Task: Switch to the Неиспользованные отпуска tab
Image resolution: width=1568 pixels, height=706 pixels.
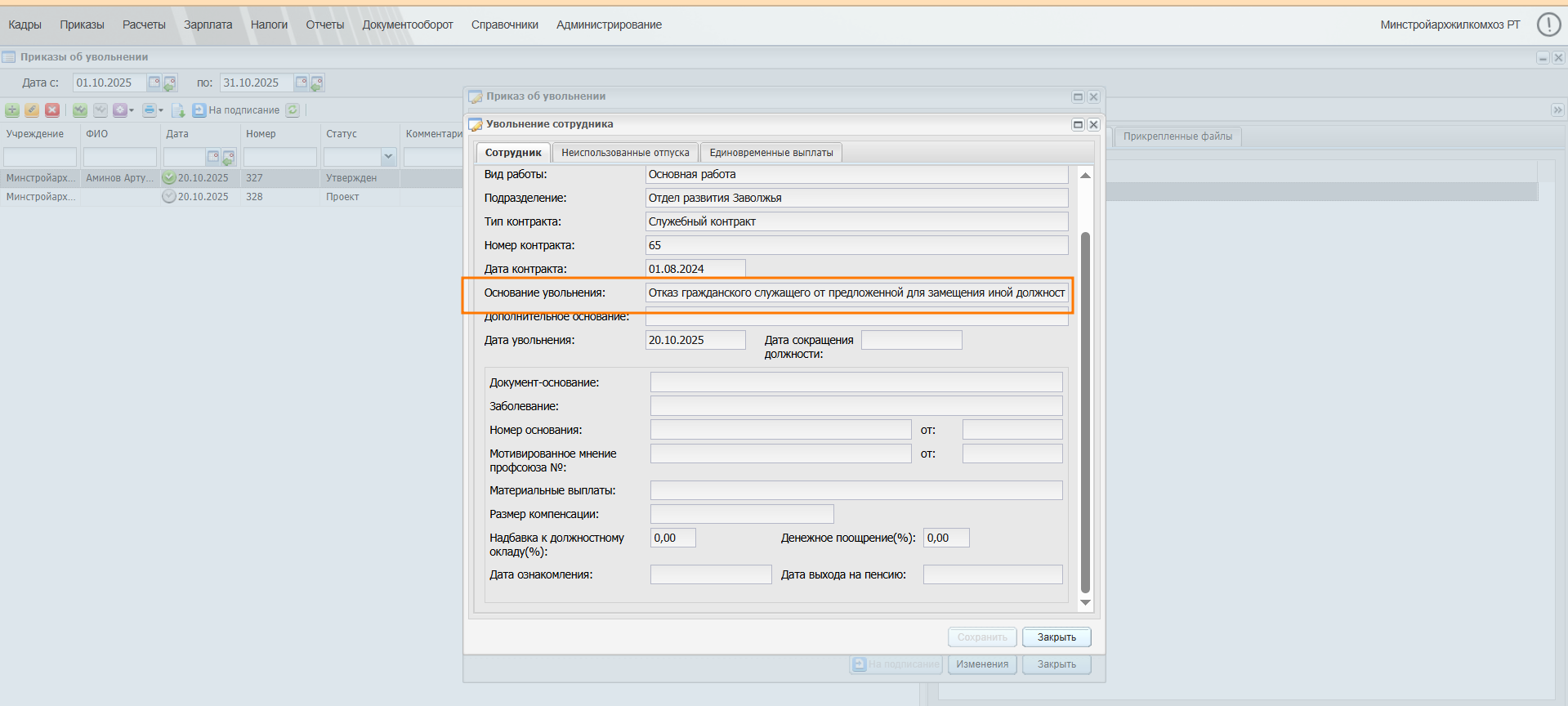Action: (x=625, y=153)
